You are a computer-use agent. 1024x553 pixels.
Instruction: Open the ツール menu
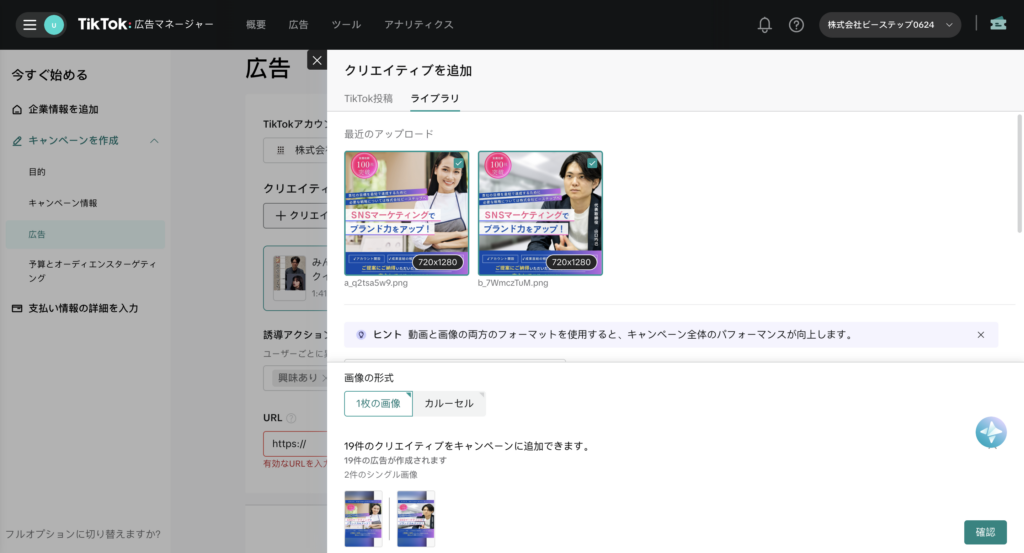345,25
